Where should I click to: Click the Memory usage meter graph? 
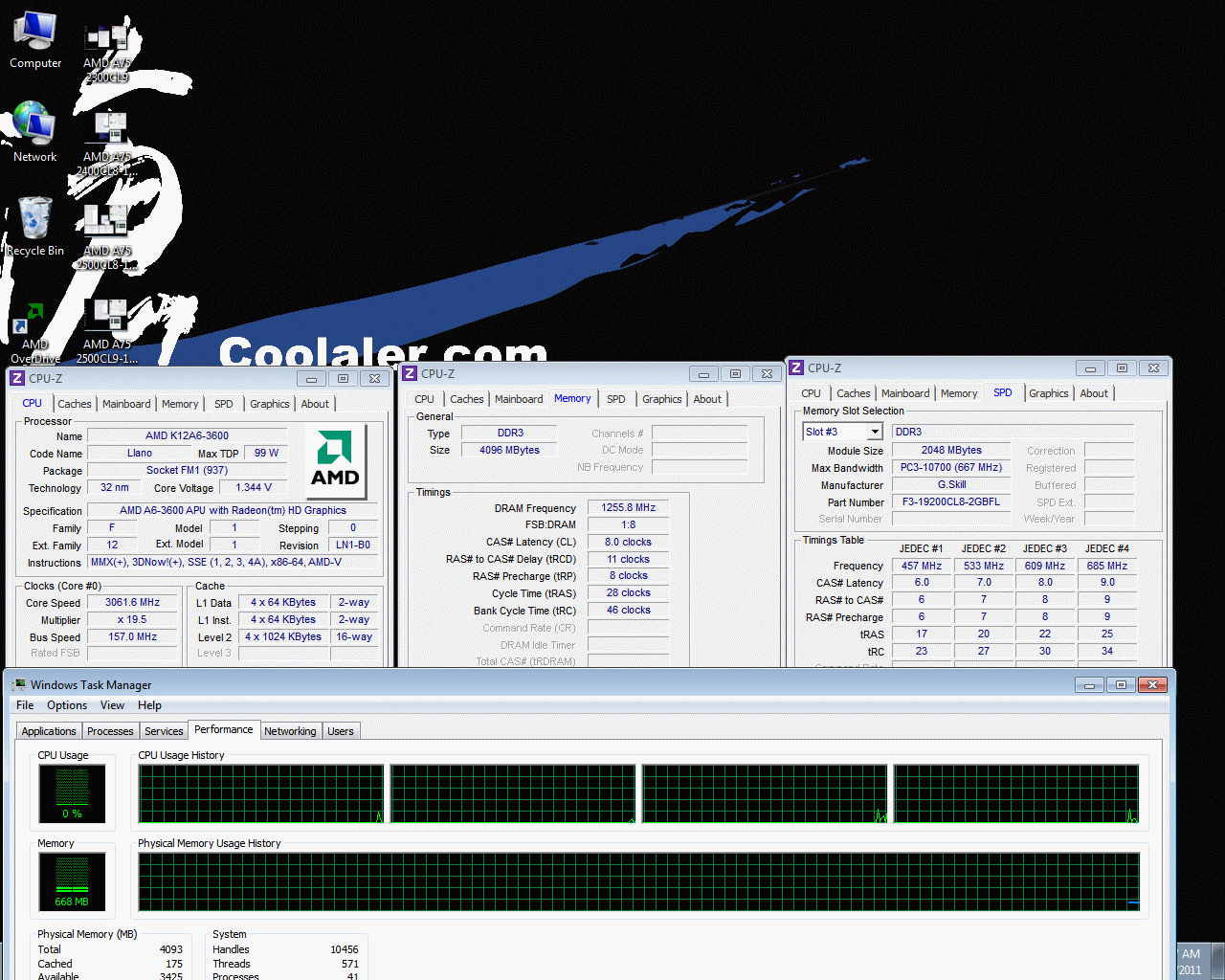click(73, 881)
